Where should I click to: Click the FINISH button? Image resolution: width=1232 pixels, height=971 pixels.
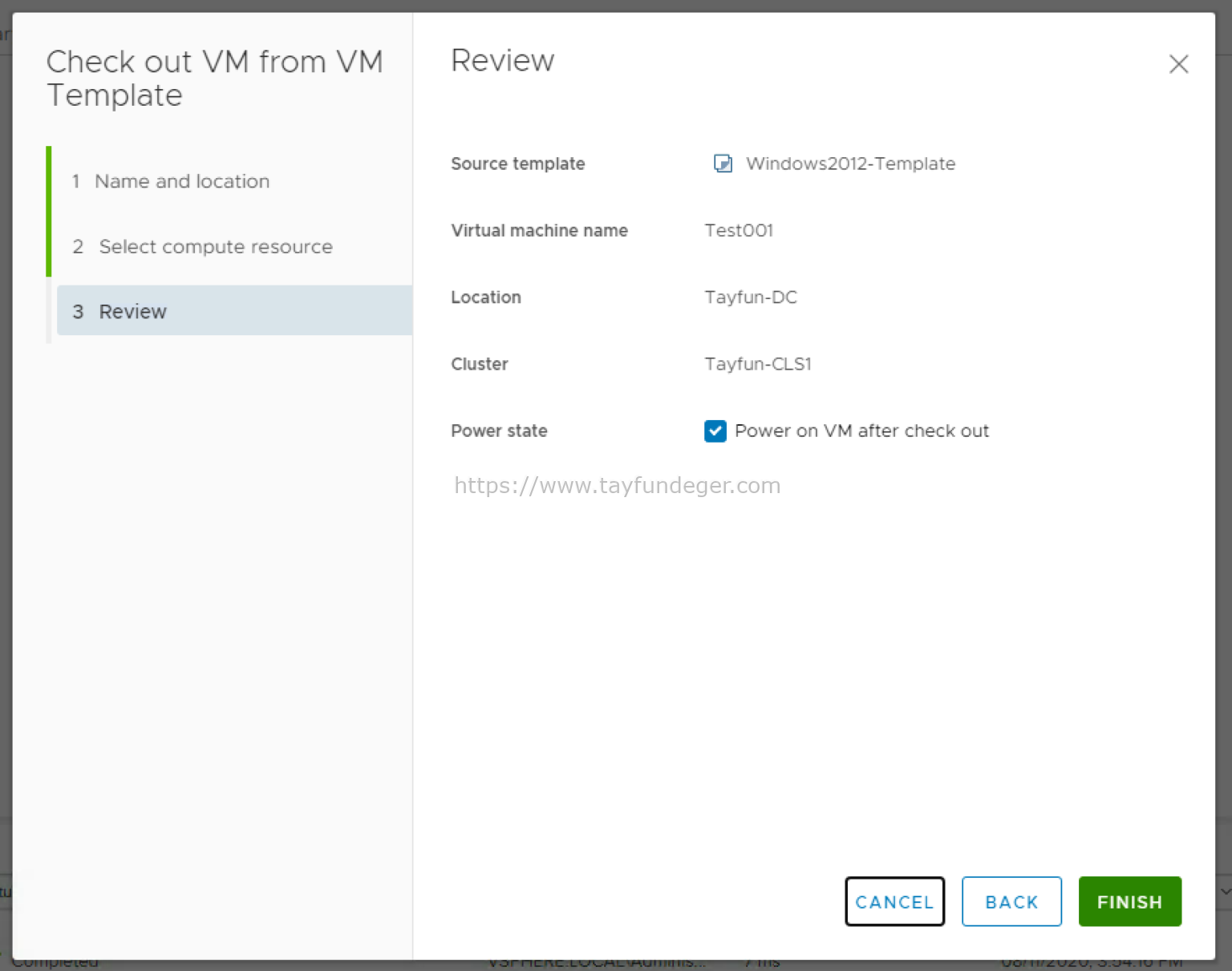click(x=1129, y=901)
